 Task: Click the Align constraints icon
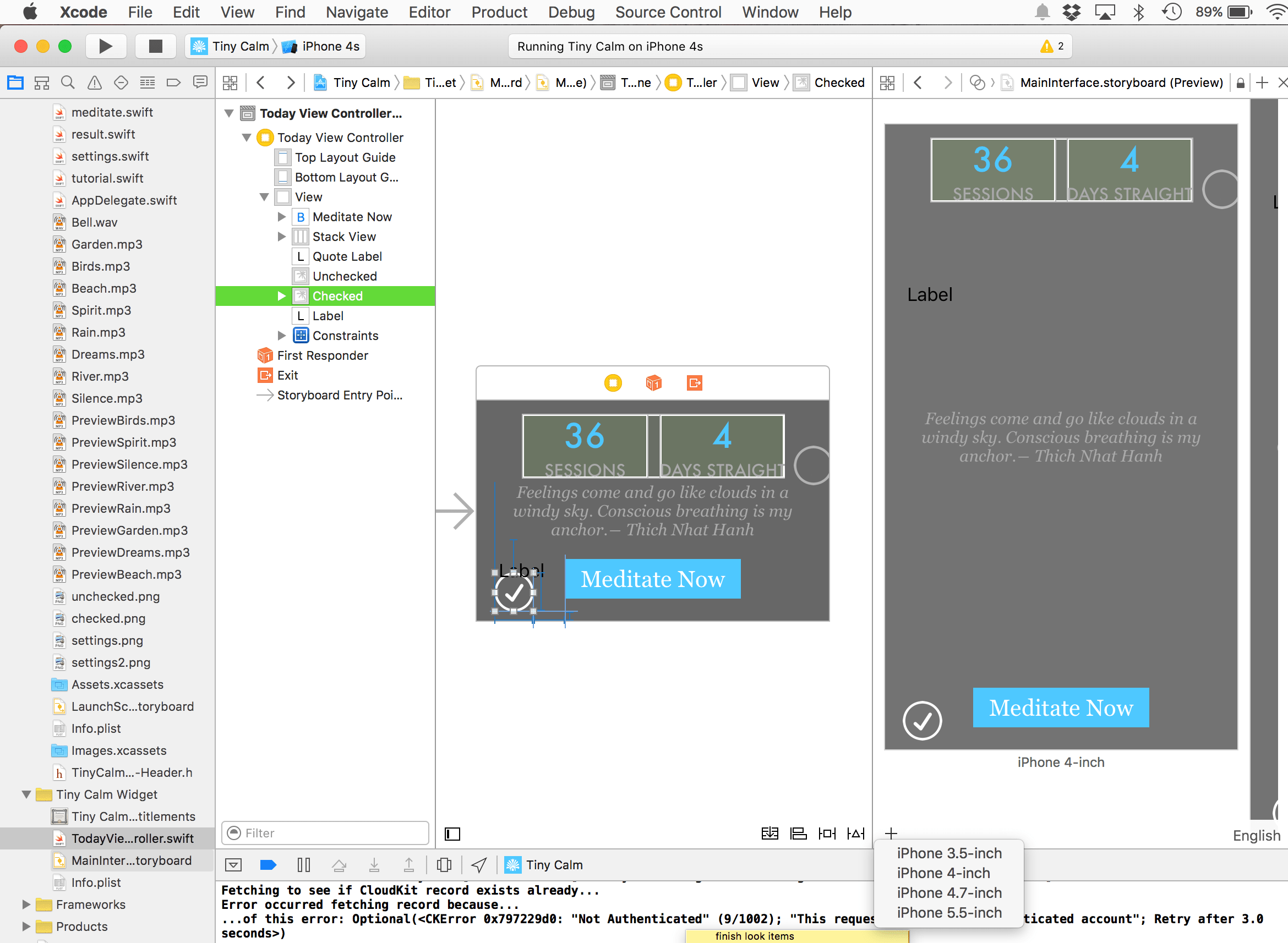coord(798,834)
